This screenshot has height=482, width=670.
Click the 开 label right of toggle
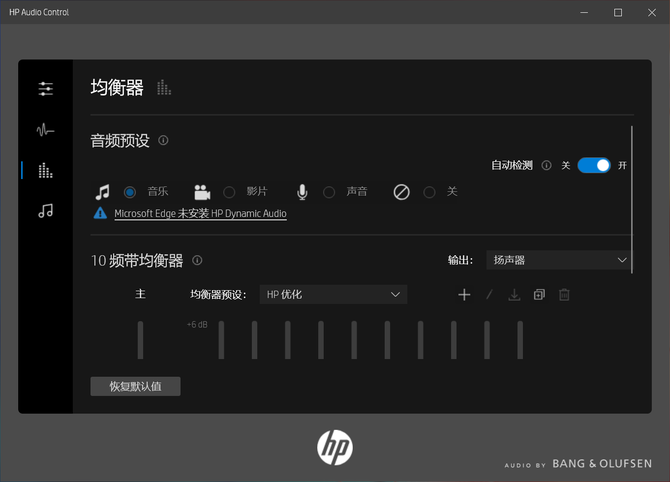(622, 165)
